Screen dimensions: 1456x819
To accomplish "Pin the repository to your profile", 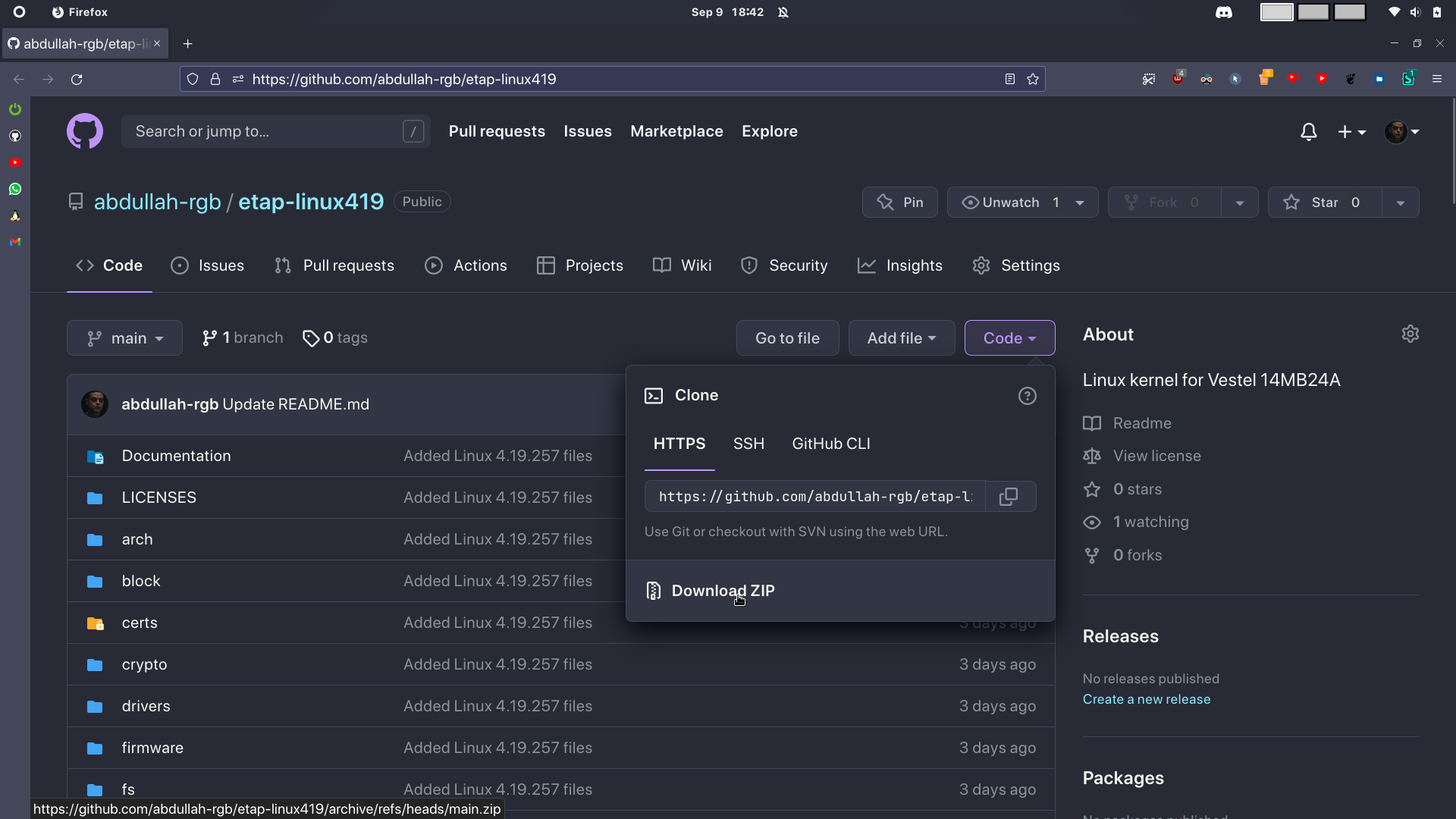I will pos(899,202).
